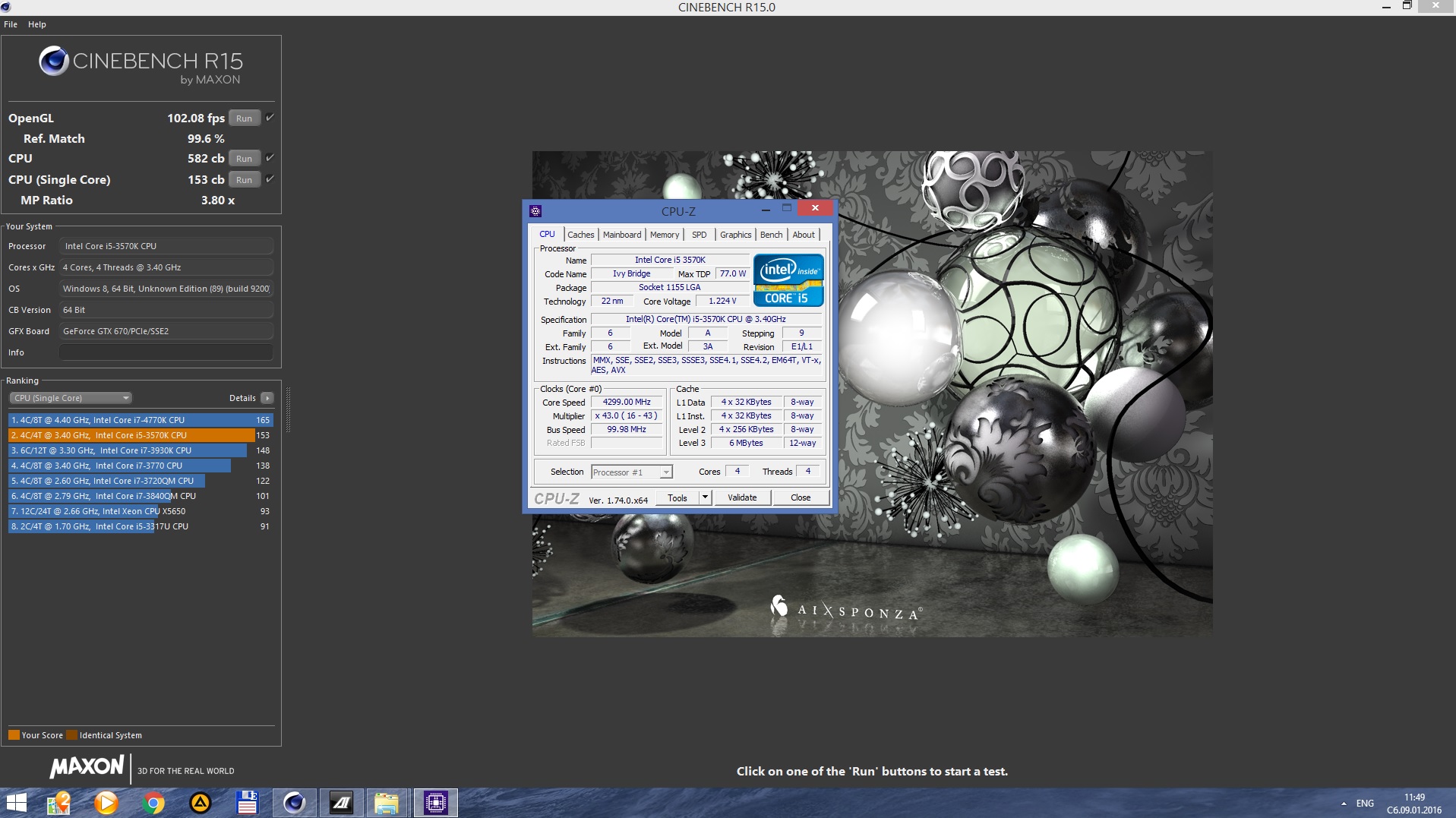Expand the Tools dropdown arrow in CPU-Z
The width and height of the screenshot is (1456, 818).
(x=705, y=497)
